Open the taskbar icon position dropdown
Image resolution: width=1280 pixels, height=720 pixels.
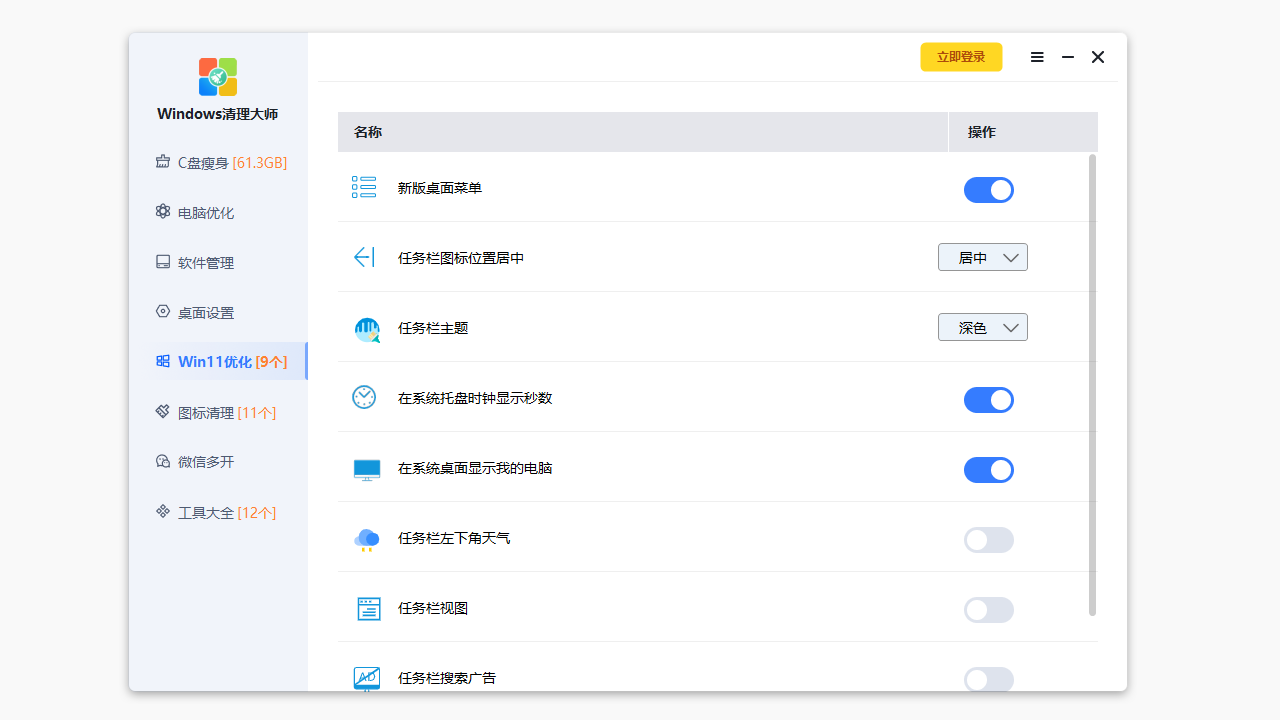[983, 257]
